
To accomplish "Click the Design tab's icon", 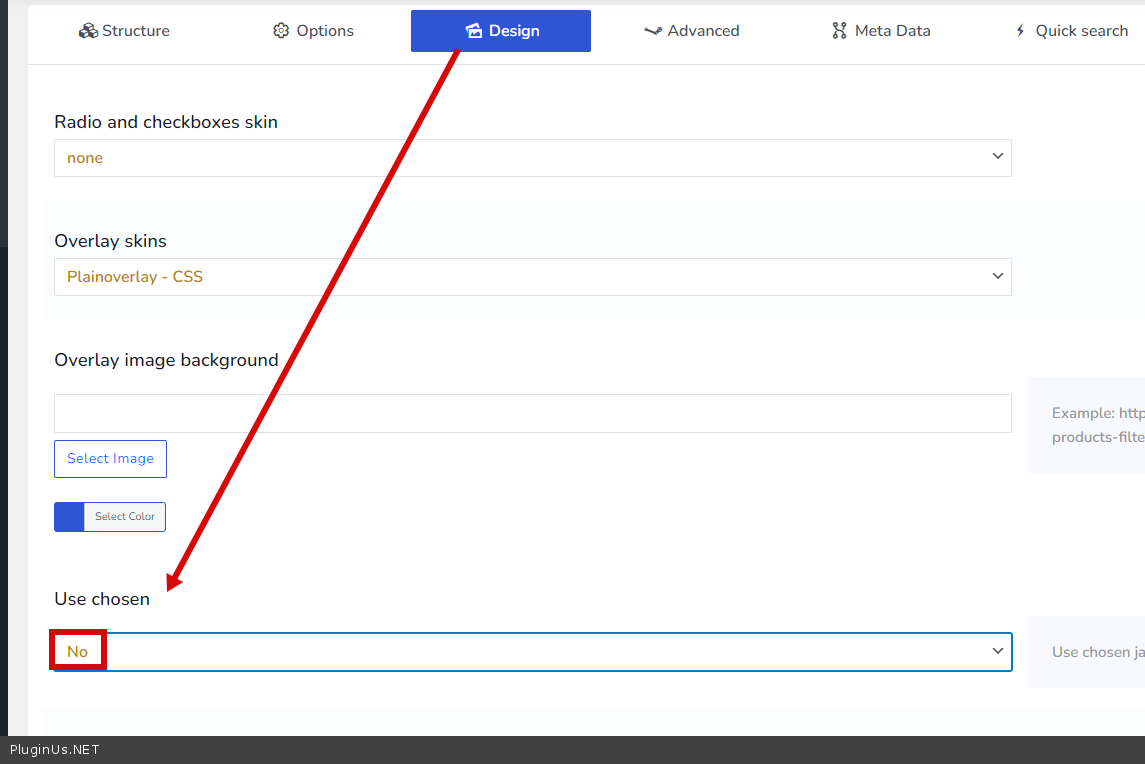I will pyautogui.click(x=474, y=31).
